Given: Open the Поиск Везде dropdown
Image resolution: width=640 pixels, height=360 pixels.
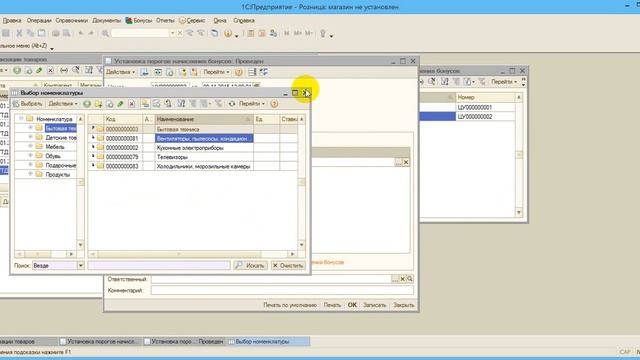Looking at the screenshot, I should point(80,266).
